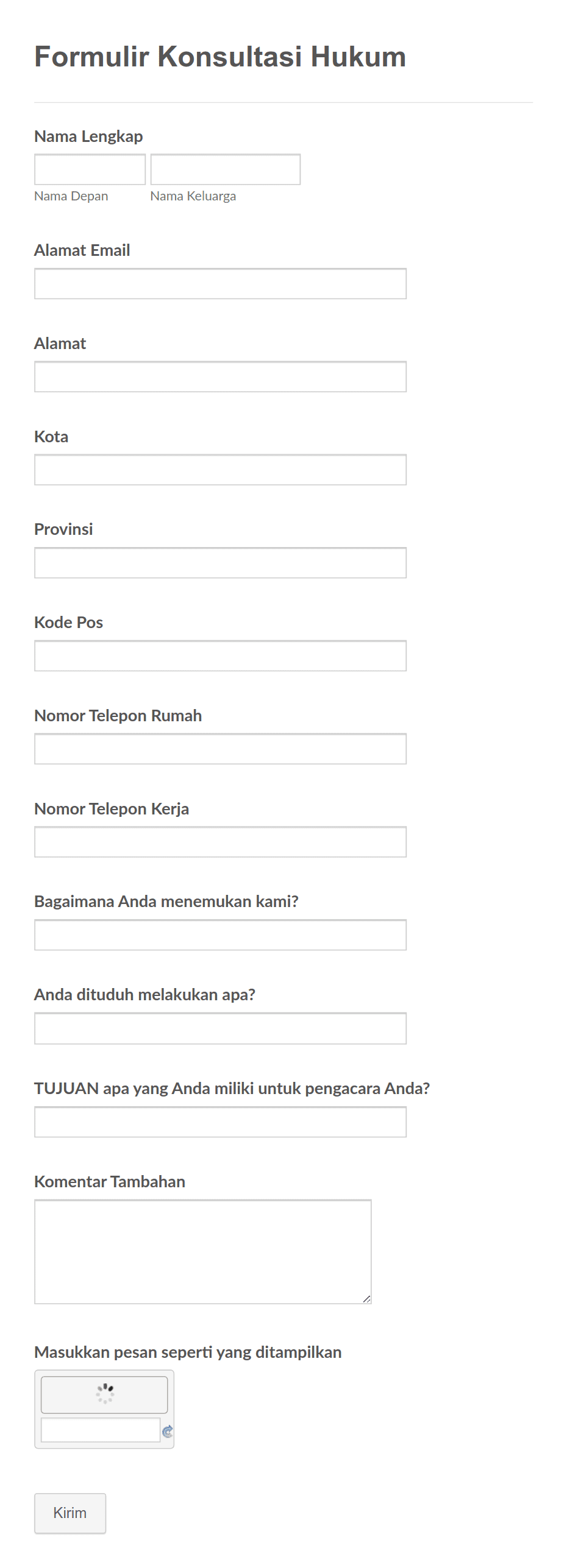567x1568 pixels.
Task: Click the Alamat Email input field
Action: [x=220, y=283]
